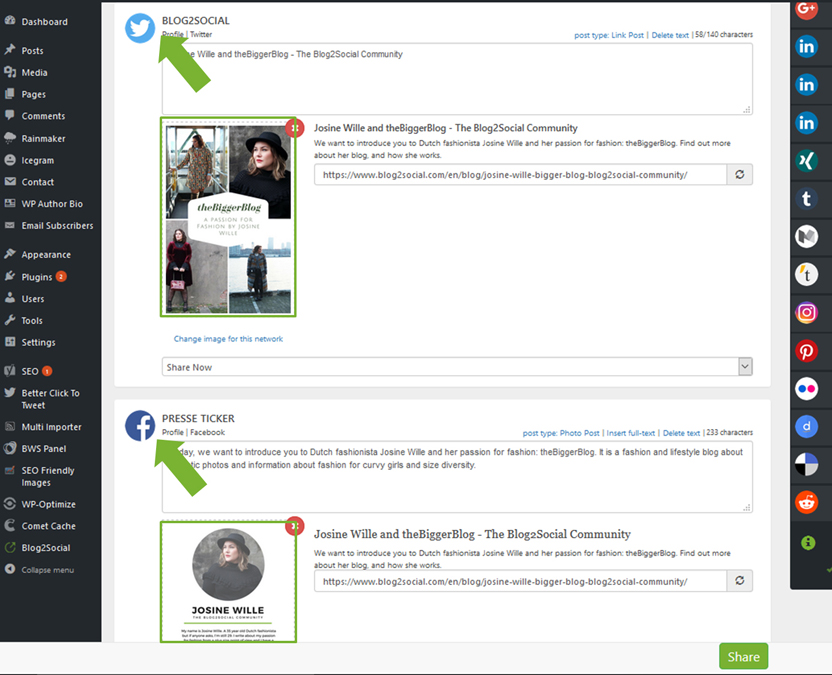Click into the Twitter post text area

click(457, 79)
